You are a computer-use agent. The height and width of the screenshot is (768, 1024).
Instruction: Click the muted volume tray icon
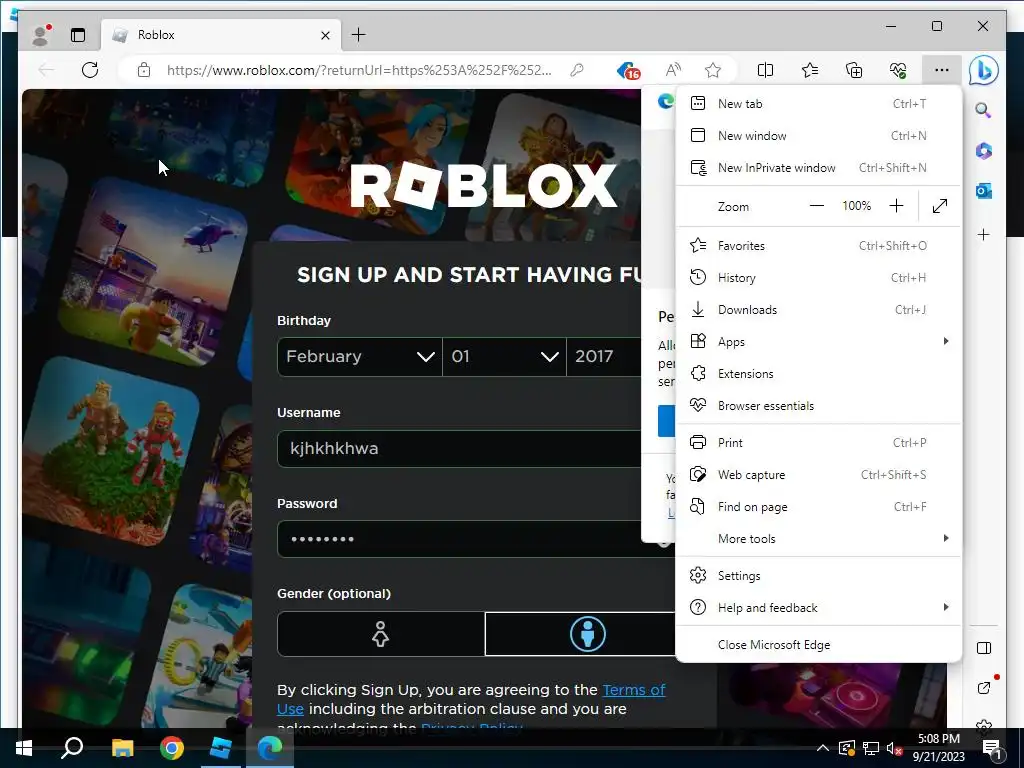[894, 748]
